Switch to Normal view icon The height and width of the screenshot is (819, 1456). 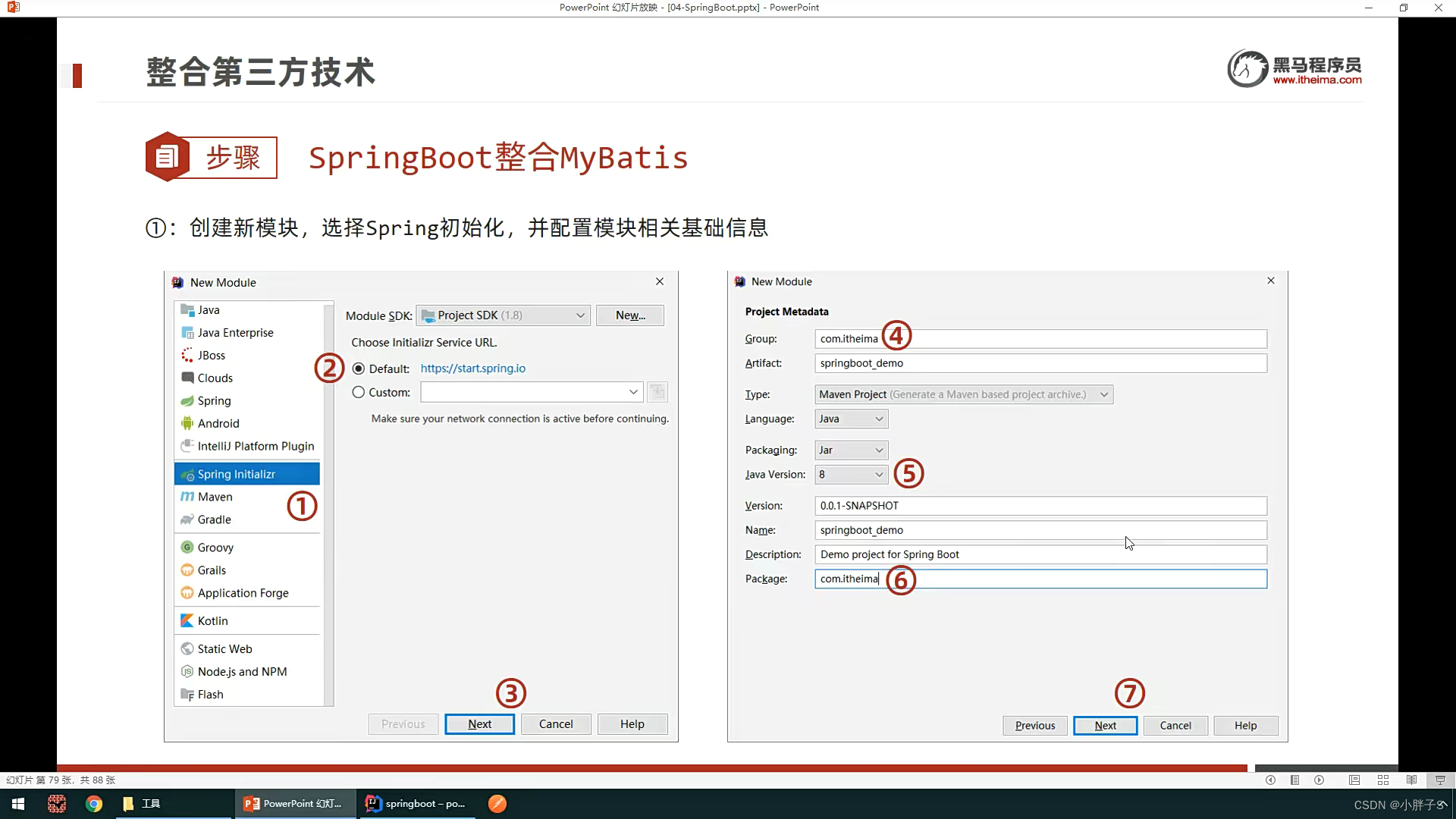(x=1354, y=780)
